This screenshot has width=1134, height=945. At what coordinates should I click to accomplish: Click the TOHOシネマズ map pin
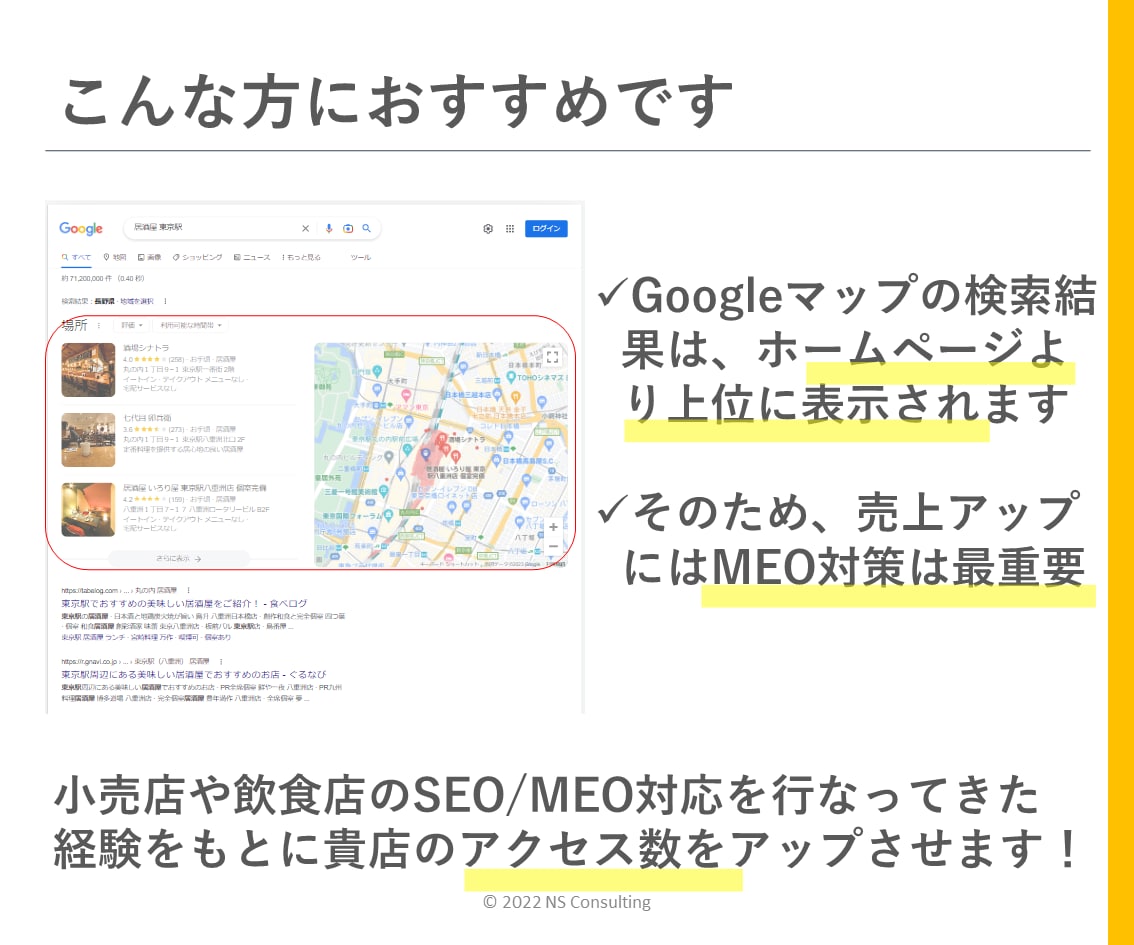pyautogui.click(x=511, y=377)
